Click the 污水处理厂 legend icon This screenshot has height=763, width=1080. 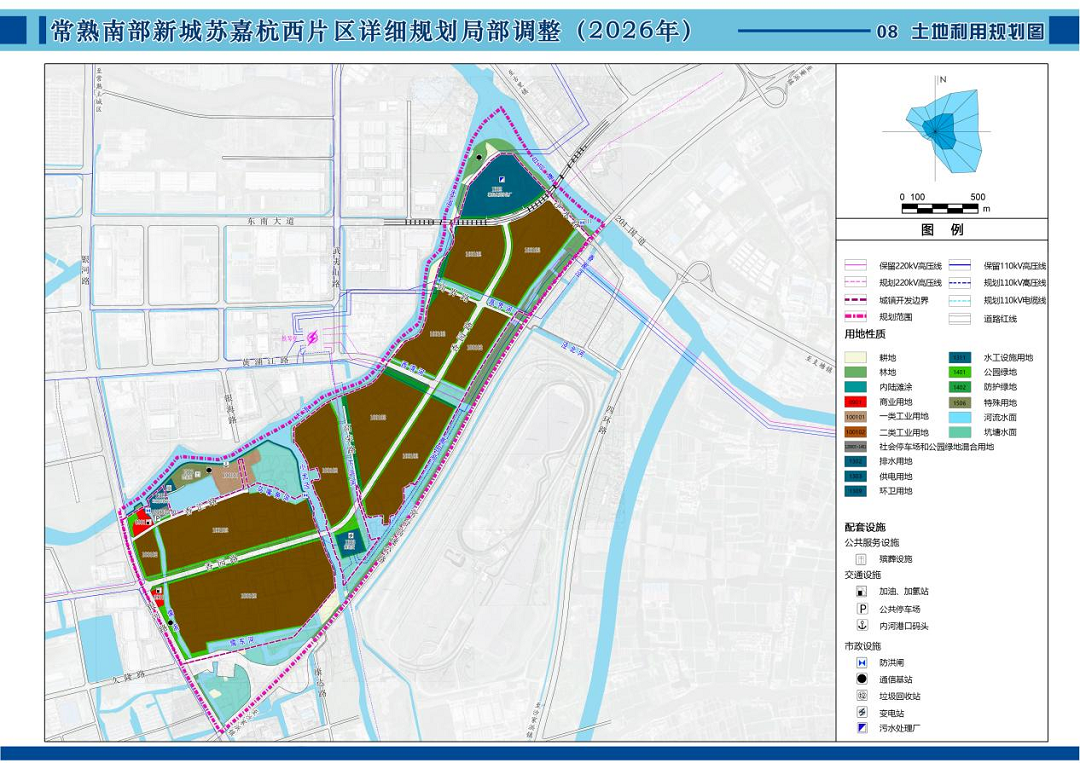[x=859, y=728]
